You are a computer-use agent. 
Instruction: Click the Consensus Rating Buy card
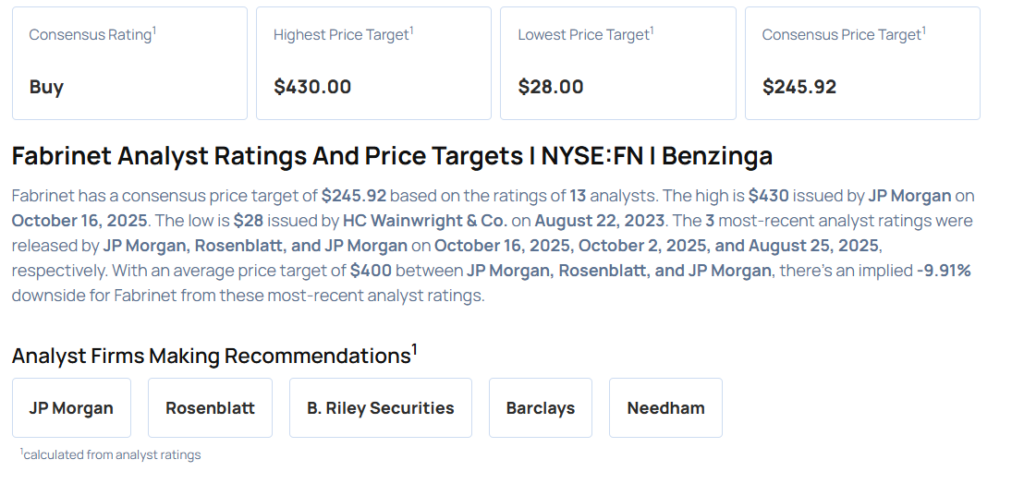click(x=129, y=63)
